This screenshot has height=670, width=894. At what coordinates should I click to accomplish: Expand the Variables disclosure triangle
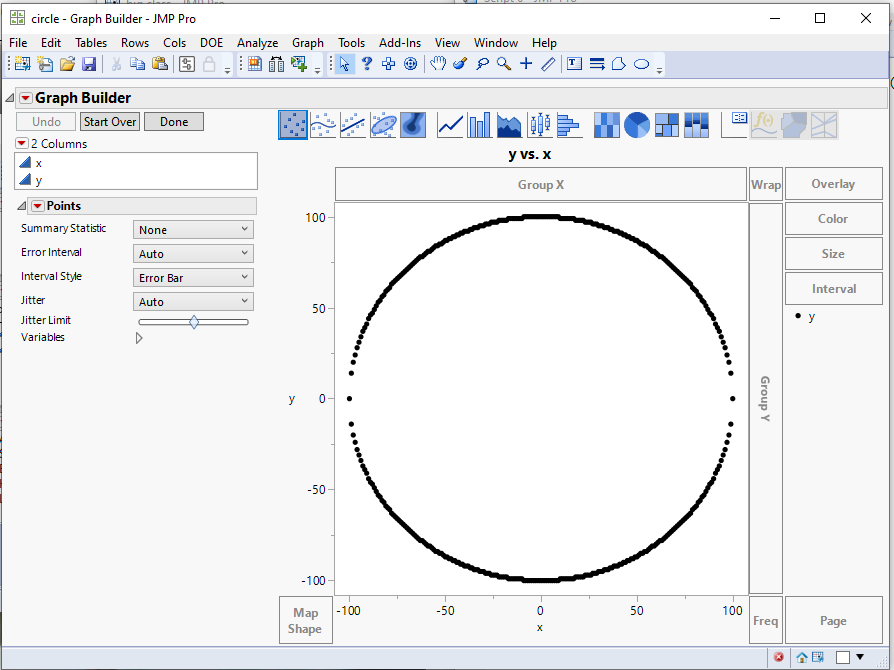point(139,338)
